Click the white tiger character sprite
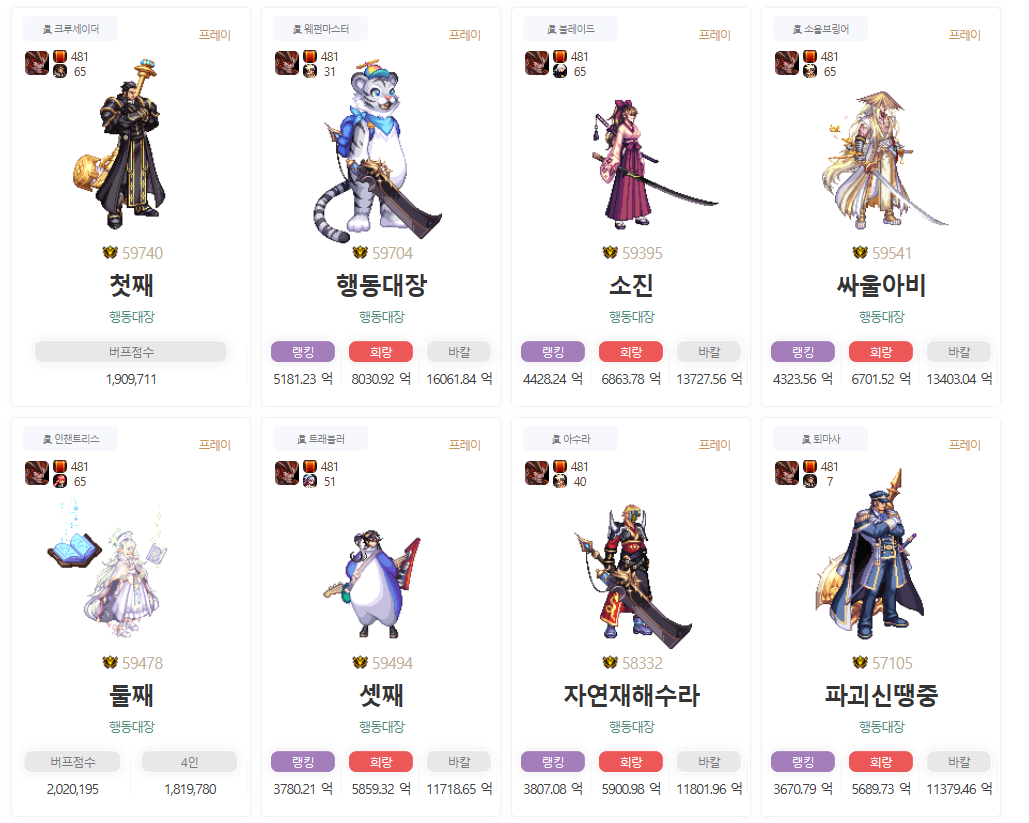This screenshot has width=1029, height=823. tap(375, 151)
